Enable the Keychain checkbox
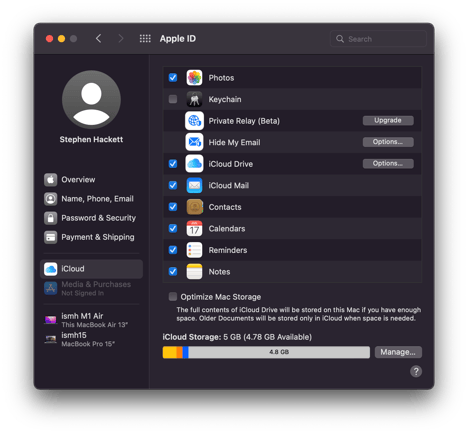Image resolution: width=468 pixels, height=434 pixels. point(173,99)
